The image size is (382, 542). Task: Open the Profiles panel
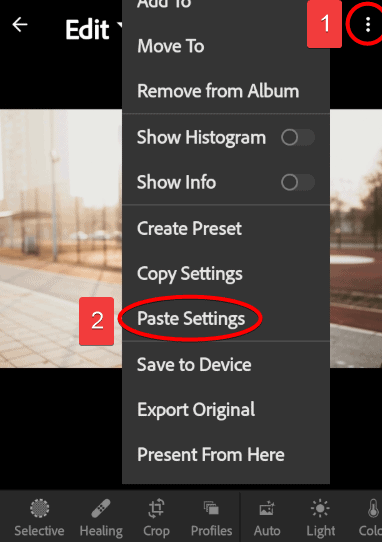[212, 517]
